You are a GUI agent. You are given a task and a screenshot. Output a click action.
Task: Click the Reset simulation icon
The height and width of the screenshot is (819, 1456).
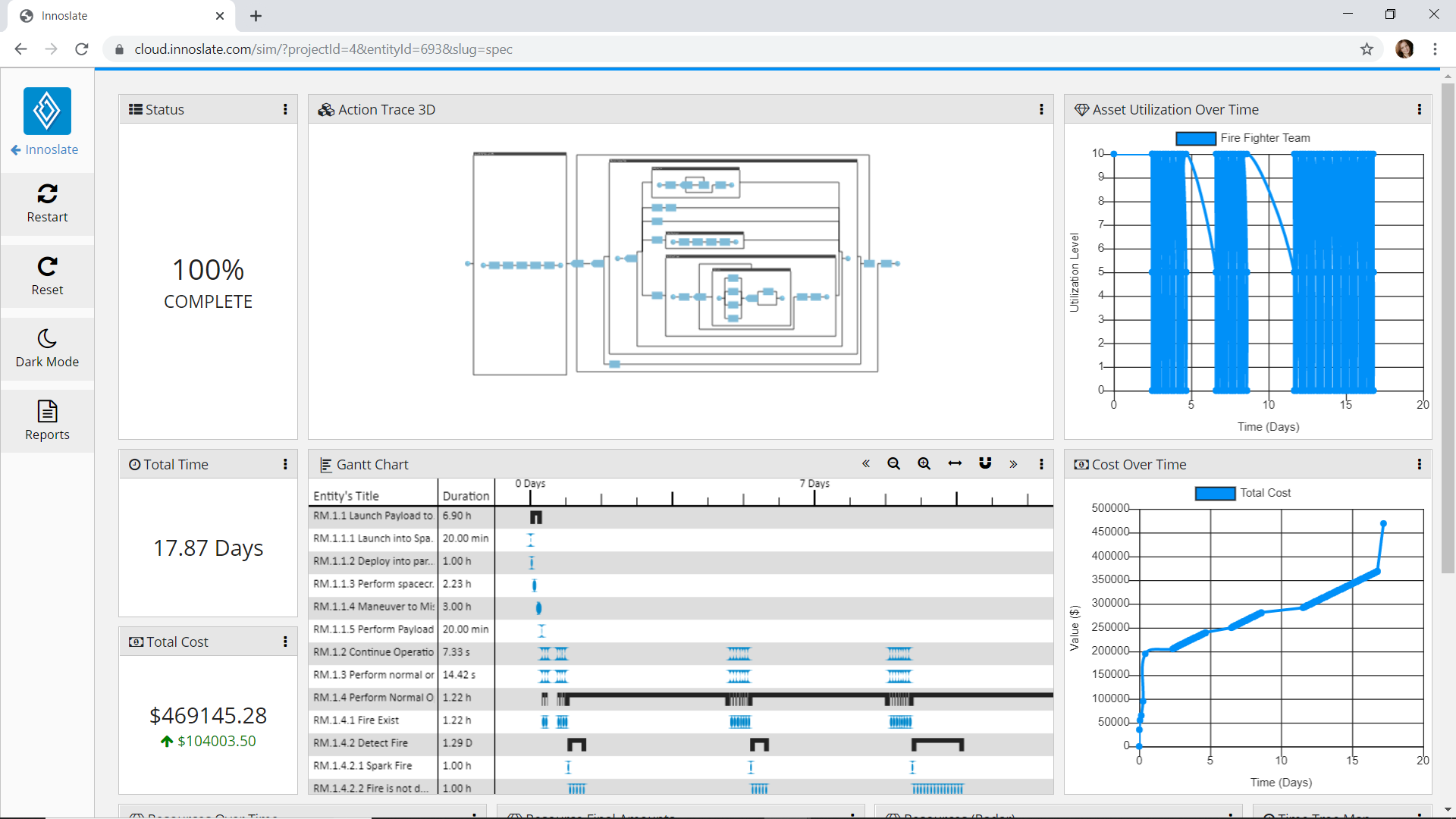point(47,267)
